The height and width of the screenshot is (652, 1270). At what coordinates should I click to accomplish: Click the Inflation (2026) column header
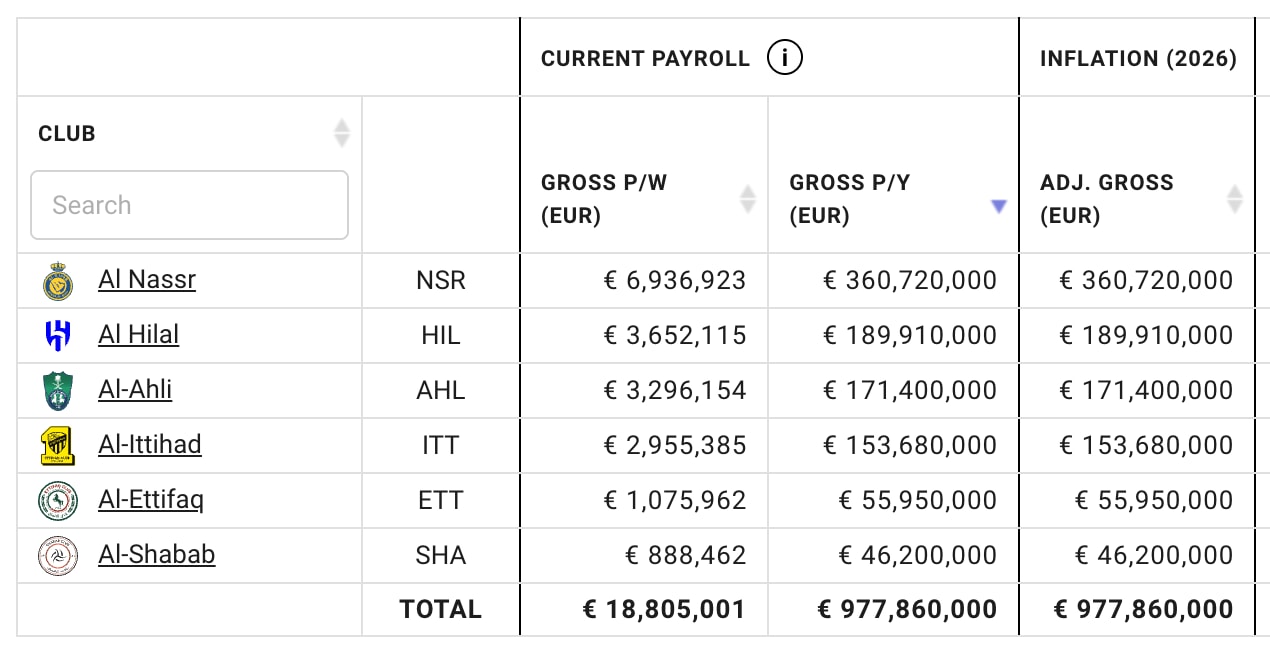(x=1137, y=59)
